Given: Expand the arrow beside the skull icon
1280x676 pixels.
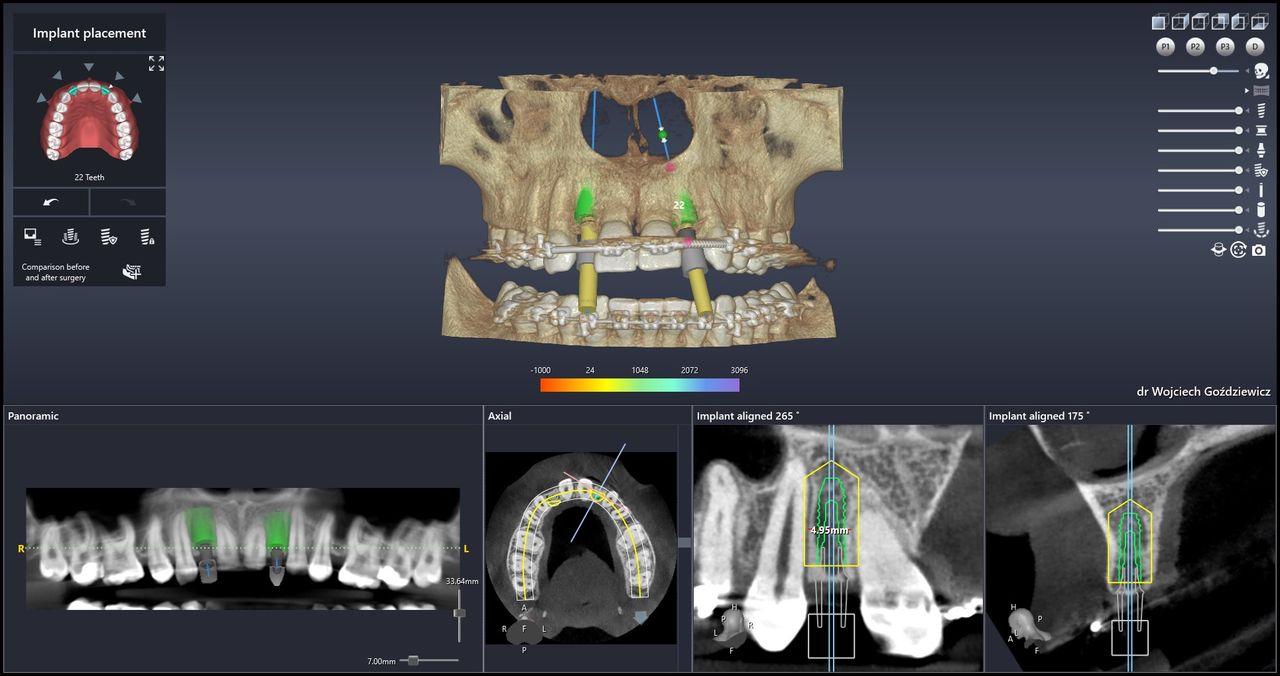Looking at the screenshot, I should pyautogui.click(x=1248, y=71).
